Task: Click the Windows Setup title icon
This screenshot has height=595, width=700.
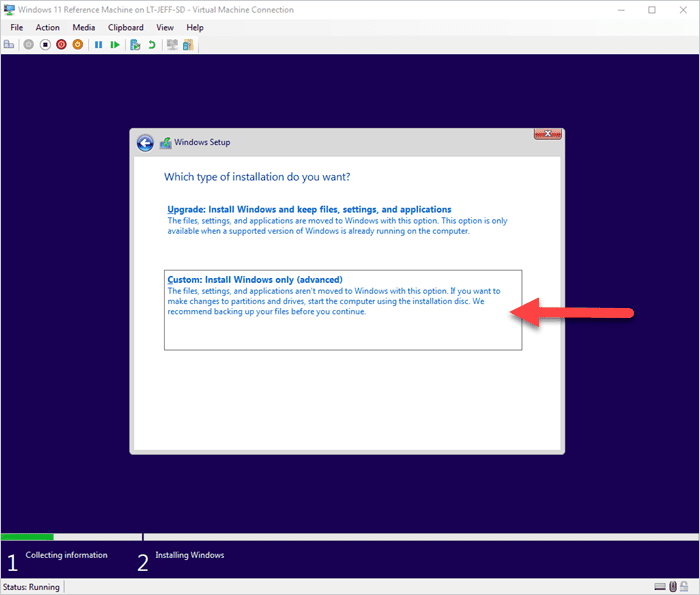Action: (165, 143)
